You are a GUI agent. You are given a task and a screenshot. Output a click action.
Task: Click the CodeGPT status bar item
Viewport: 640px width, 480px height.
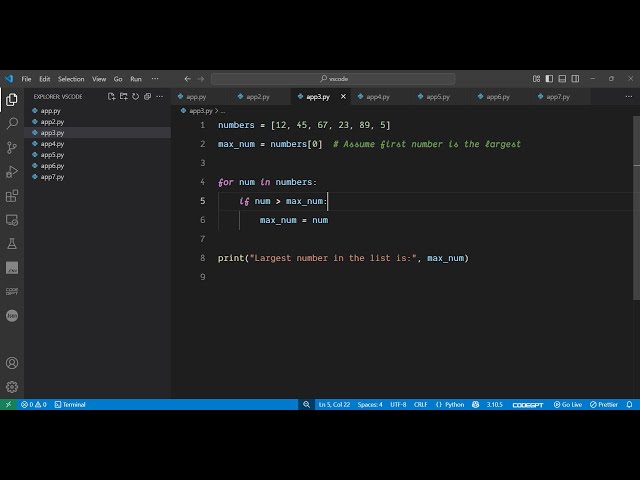coord(528,404)
